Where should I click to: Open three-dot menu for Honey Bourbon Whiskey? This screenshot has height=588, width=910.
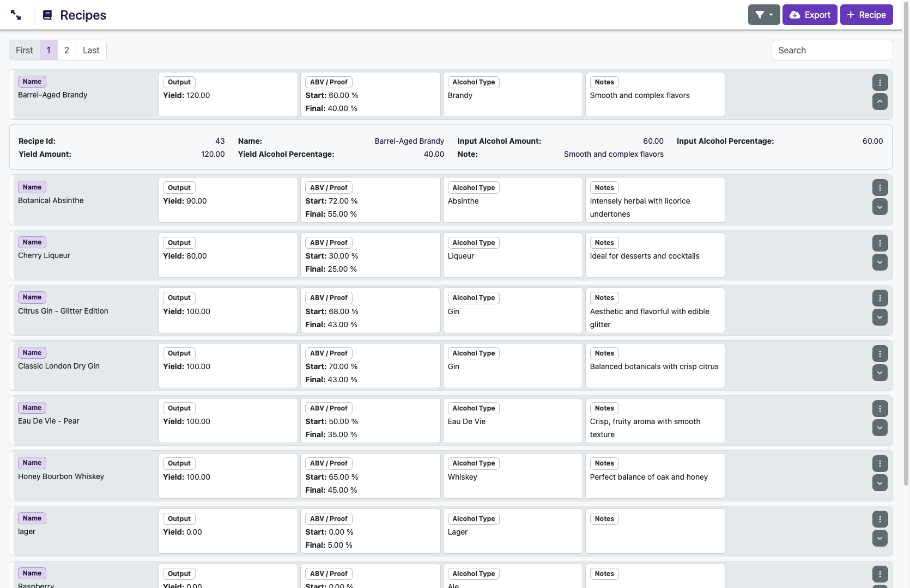(x=880, y=463)
